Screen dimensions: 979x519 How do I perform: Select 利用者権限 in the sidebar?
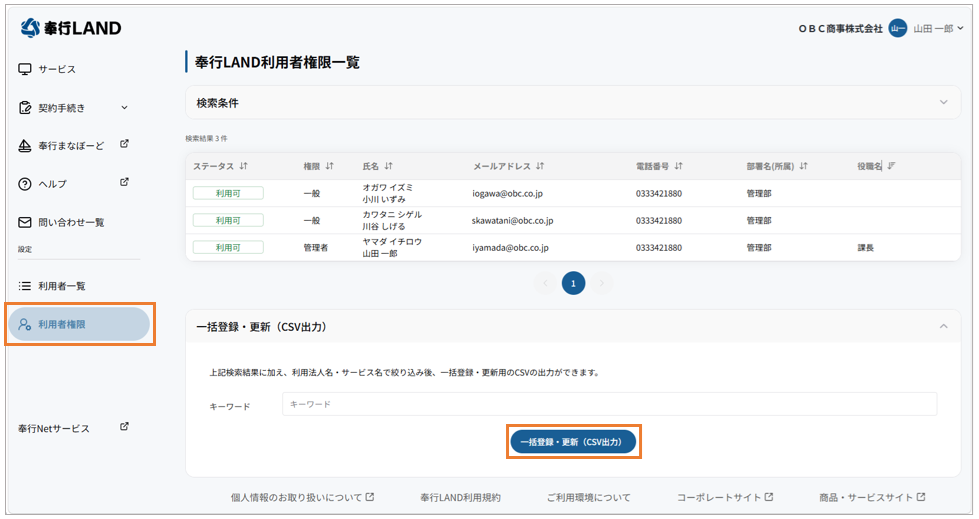coord(79,324)
